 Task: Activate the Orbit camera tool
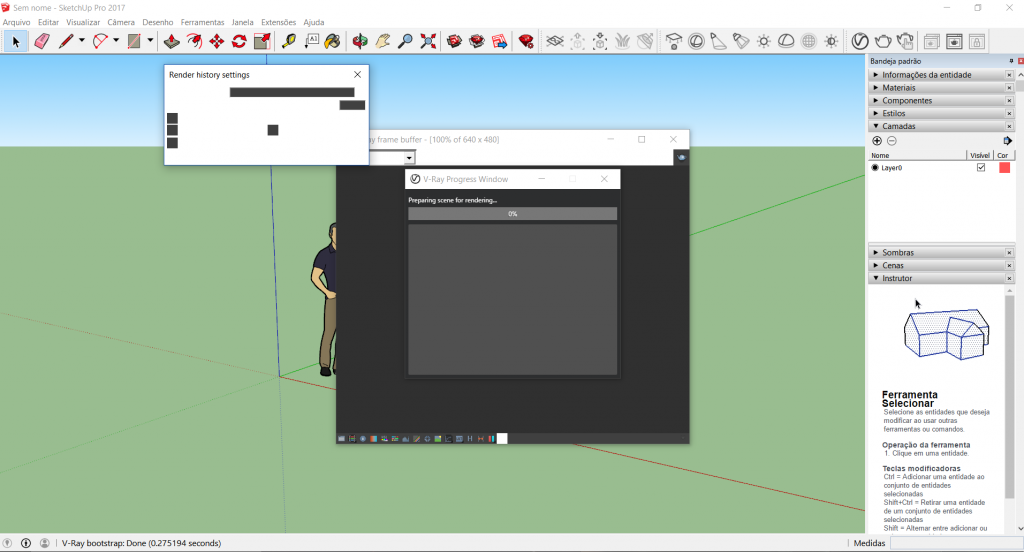tap(360, 42)
